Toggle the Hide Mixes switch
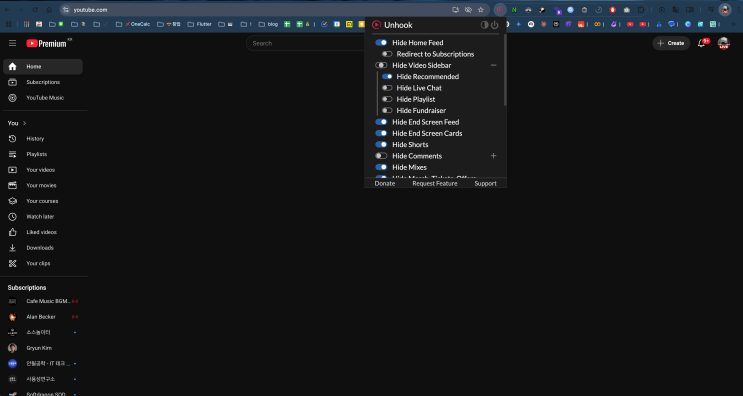Image resolution: width=743 pixels, height=396 pixels. pos(381,167)
